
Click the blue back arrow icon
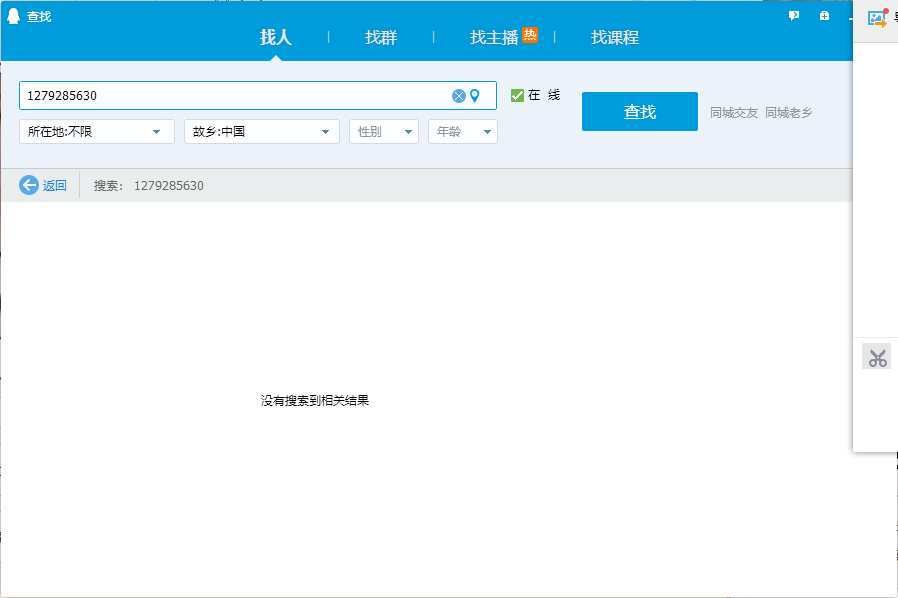(x=29, y=185)
